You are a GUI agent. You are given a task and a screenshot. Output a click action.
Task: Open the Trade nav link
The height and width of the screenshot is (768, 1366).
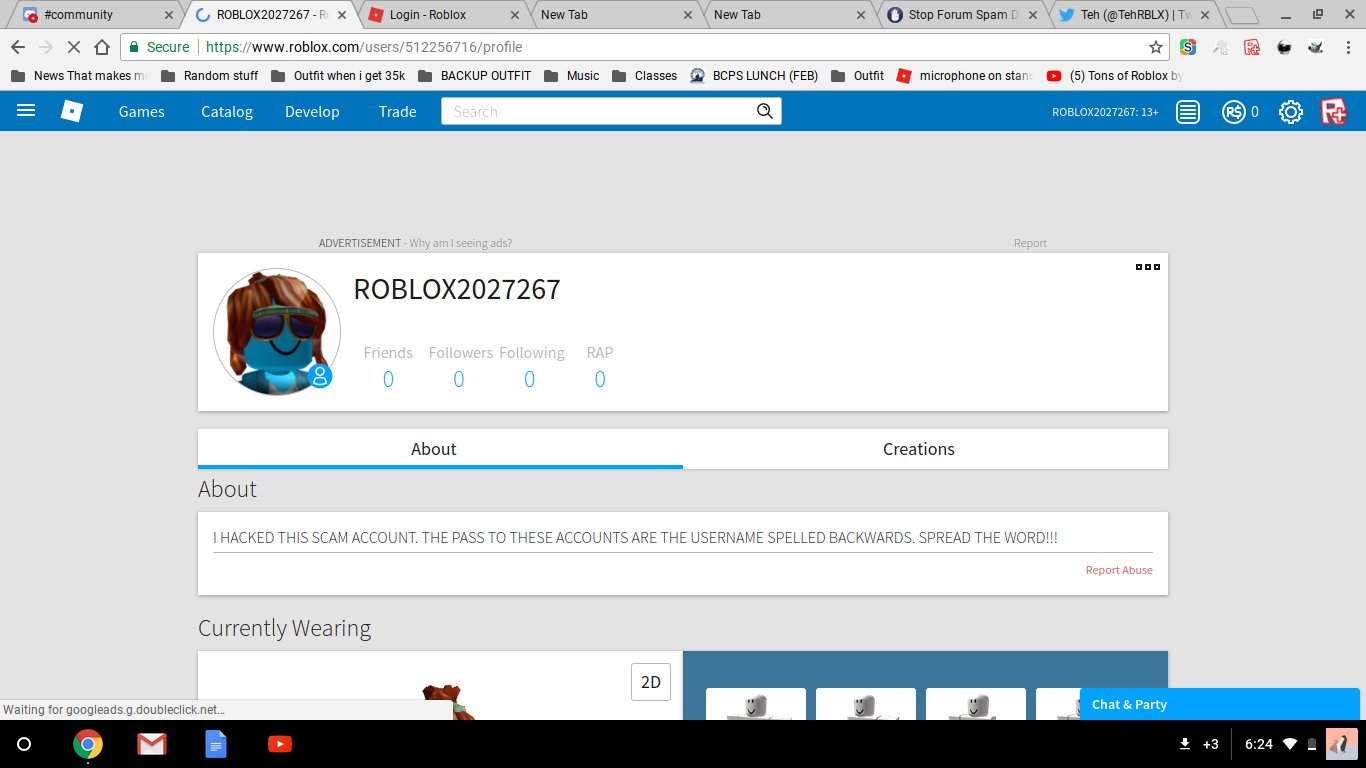[397, 111]
